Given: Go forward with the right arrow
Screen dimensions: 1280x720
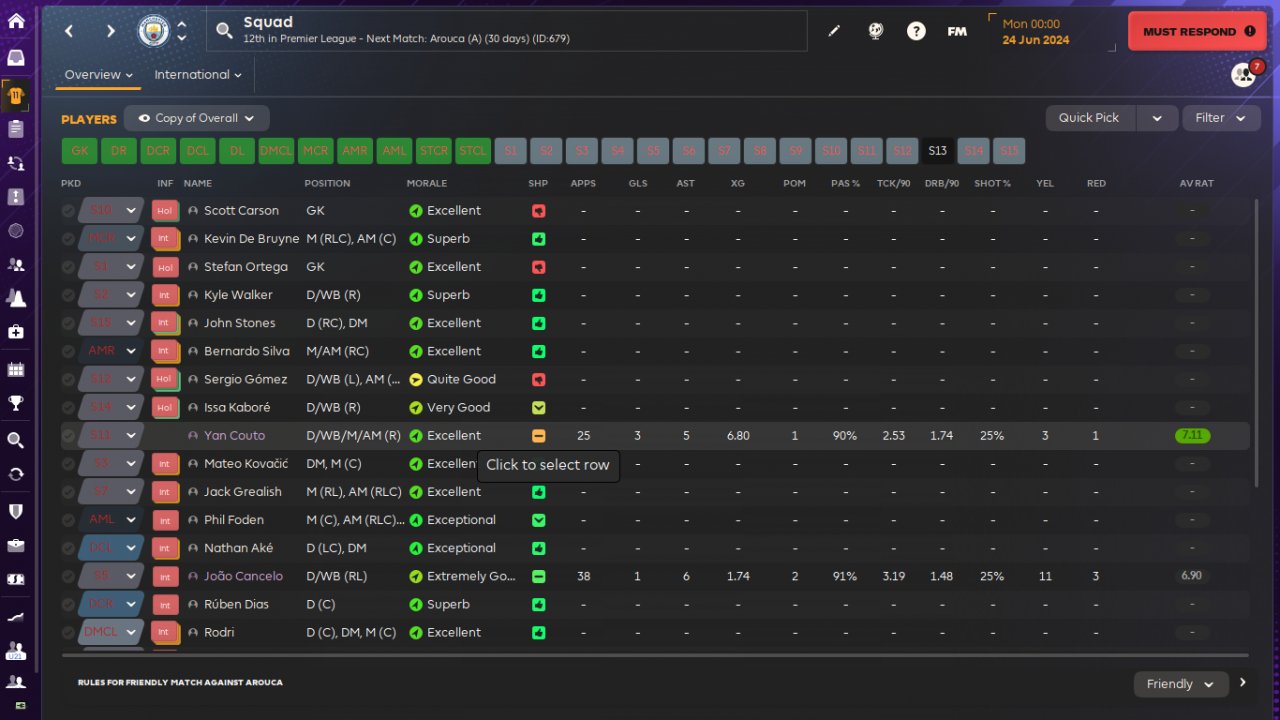Looking at the screenshot, I should [x=110, y=31].
